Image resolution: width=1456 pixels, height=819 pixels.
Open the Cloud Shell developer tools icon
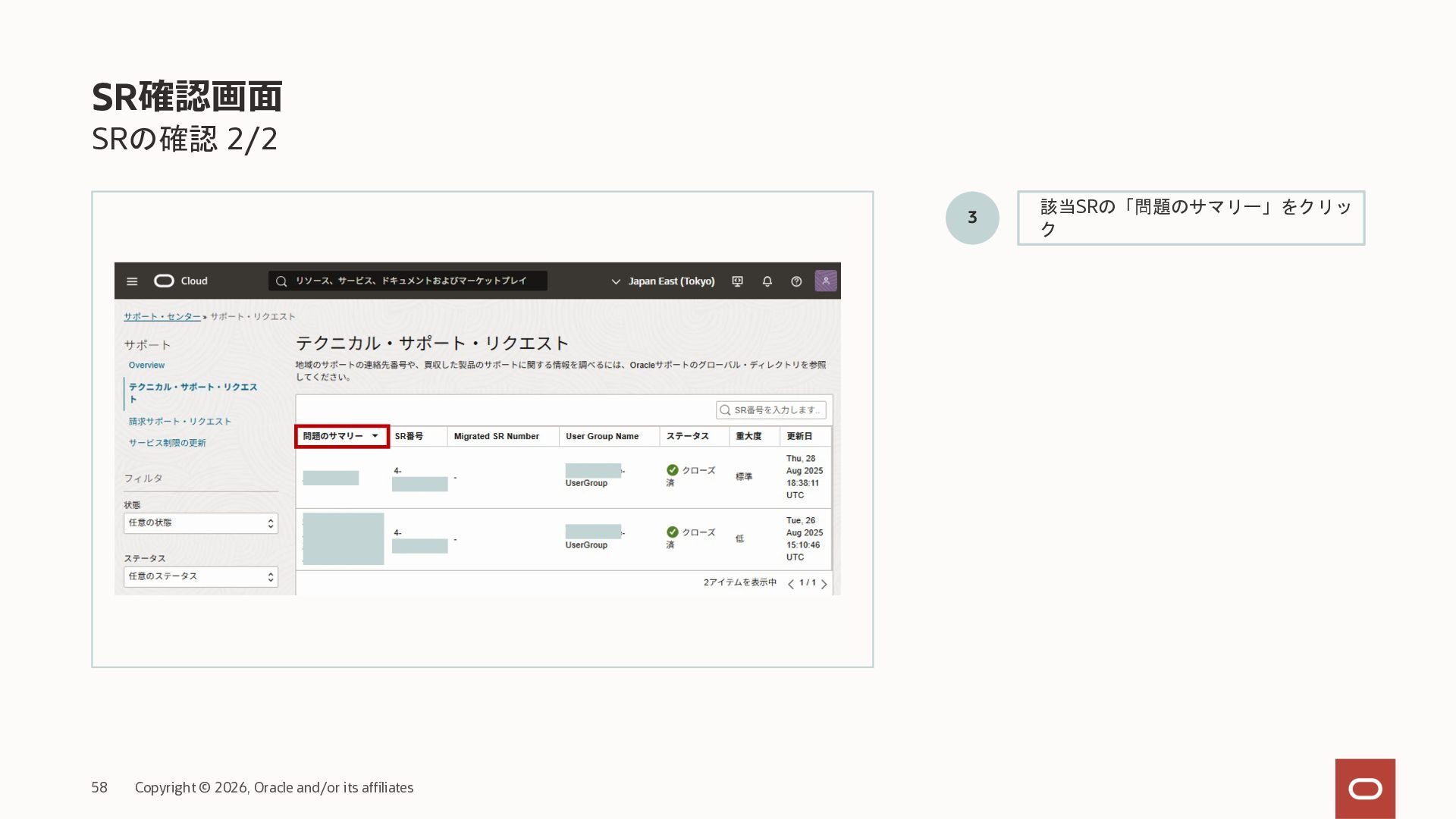(x=737, y=281)
